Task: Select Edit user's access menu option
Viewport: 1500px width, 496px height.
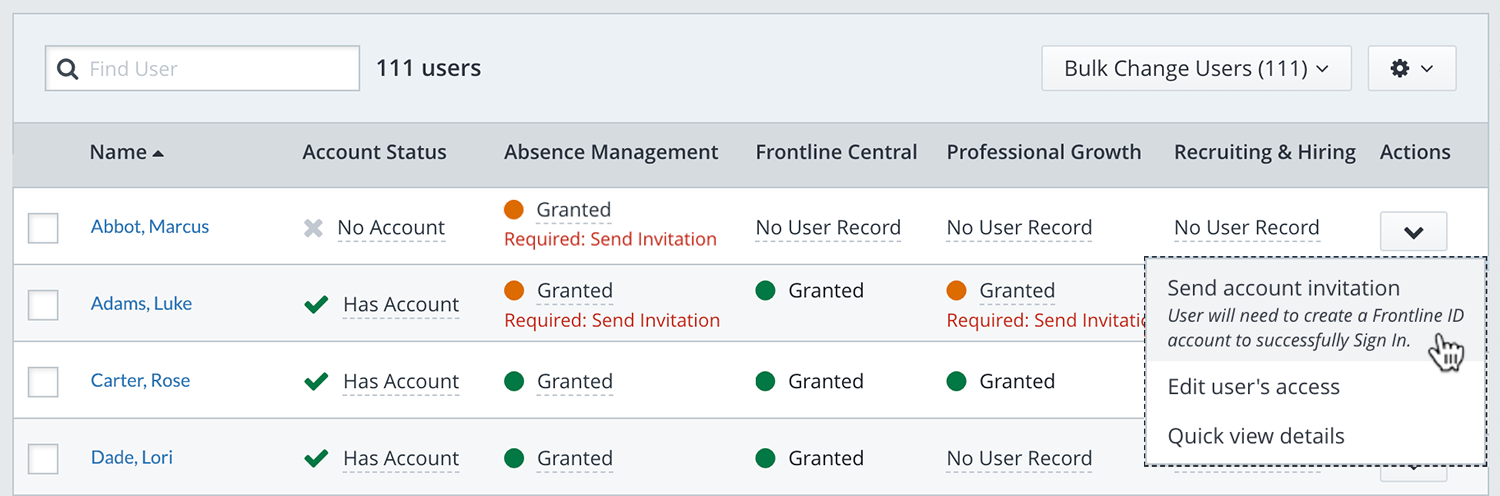Action: pyautogui.click(x=1253, y=387)
